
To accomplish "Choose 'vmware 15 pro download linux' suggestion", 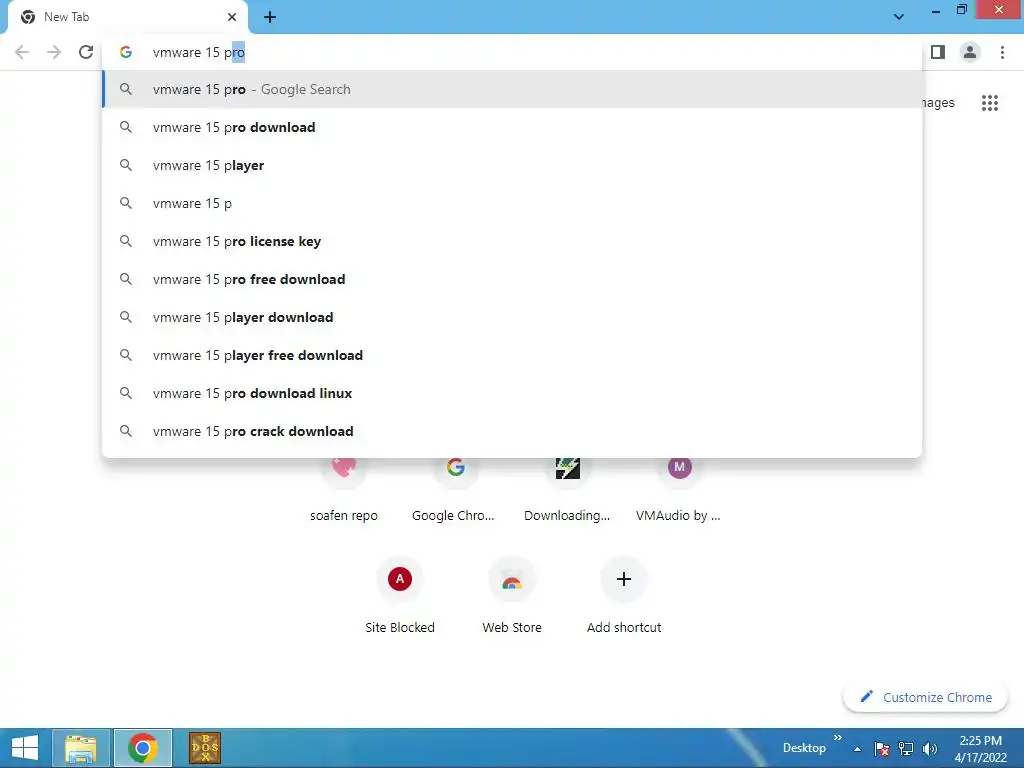I will pyautogui.click(x=512, y=393).
